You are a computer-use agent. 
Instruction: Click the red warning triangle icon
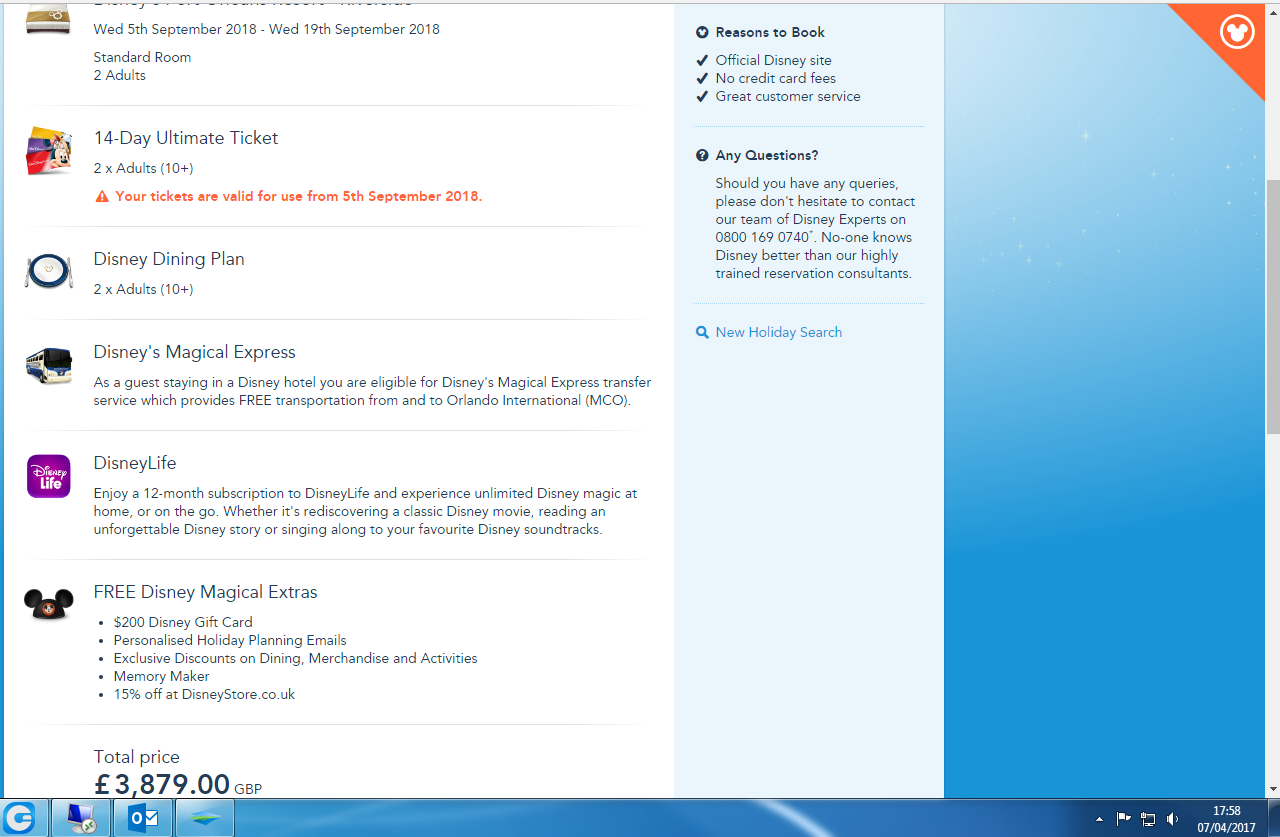tap(102, 197)
